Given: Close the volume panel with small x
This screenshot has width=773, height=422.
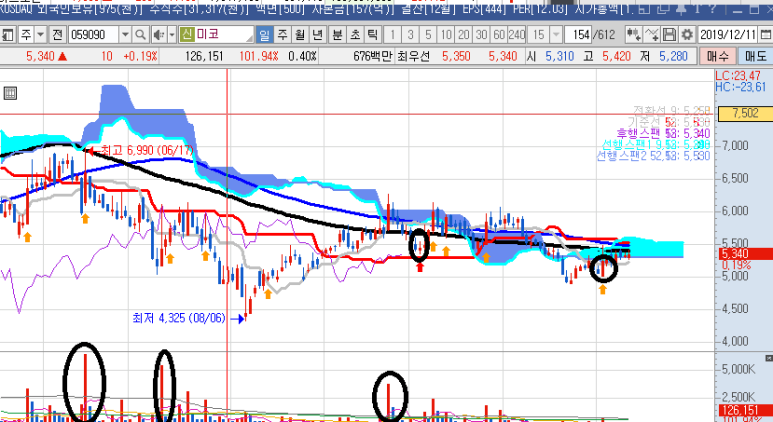Looking at the screenshot, I should pos(769,358).
